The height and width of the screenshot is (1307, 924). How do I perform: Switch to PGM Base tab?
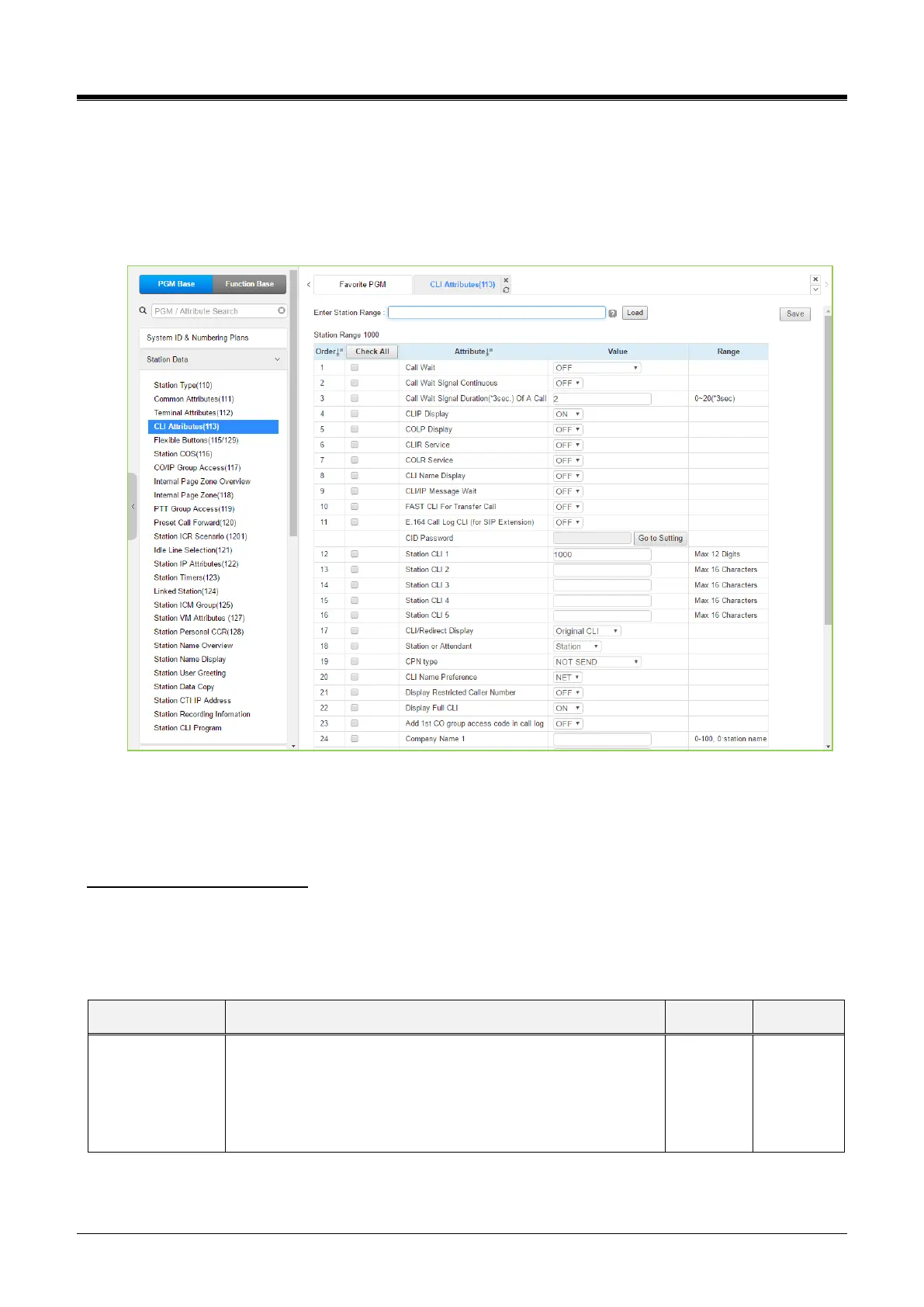tap(176, 284)
